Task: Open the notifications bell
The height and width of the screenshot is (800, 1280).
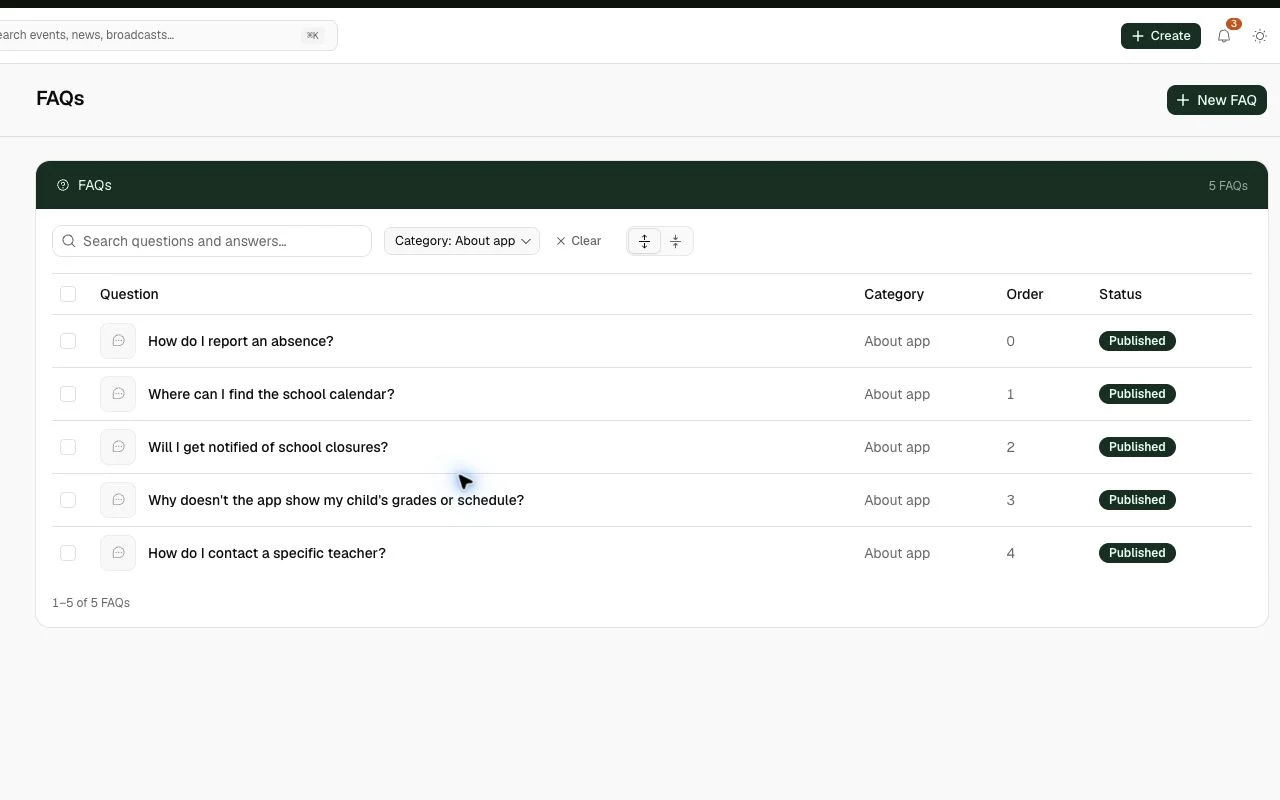Action: pyautogui.click(x=1224, y=36)
